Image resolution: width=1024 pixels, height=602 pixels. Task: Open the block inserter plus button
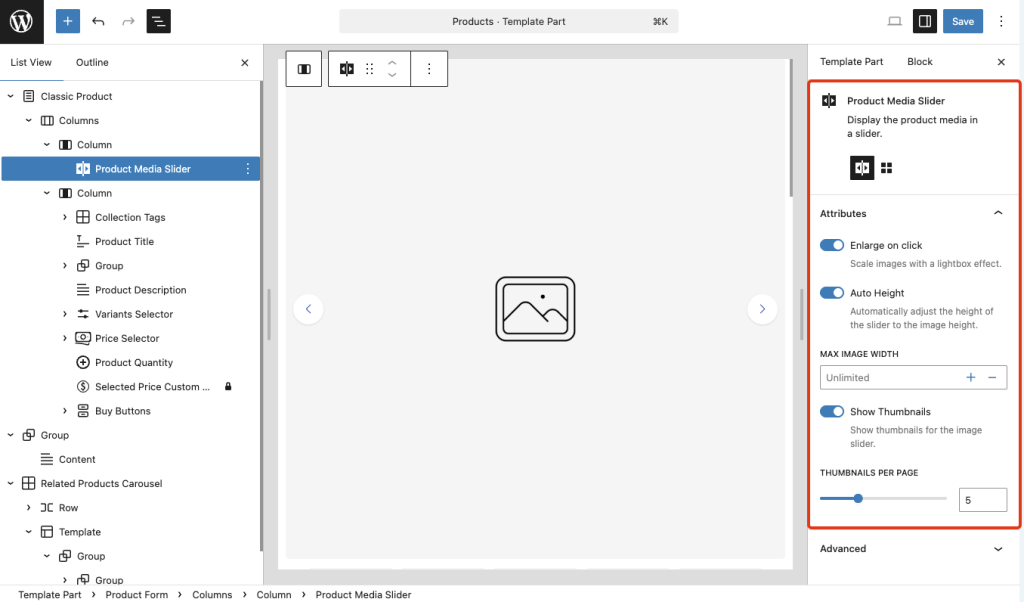pyautogui.click(x=68, y=21)
